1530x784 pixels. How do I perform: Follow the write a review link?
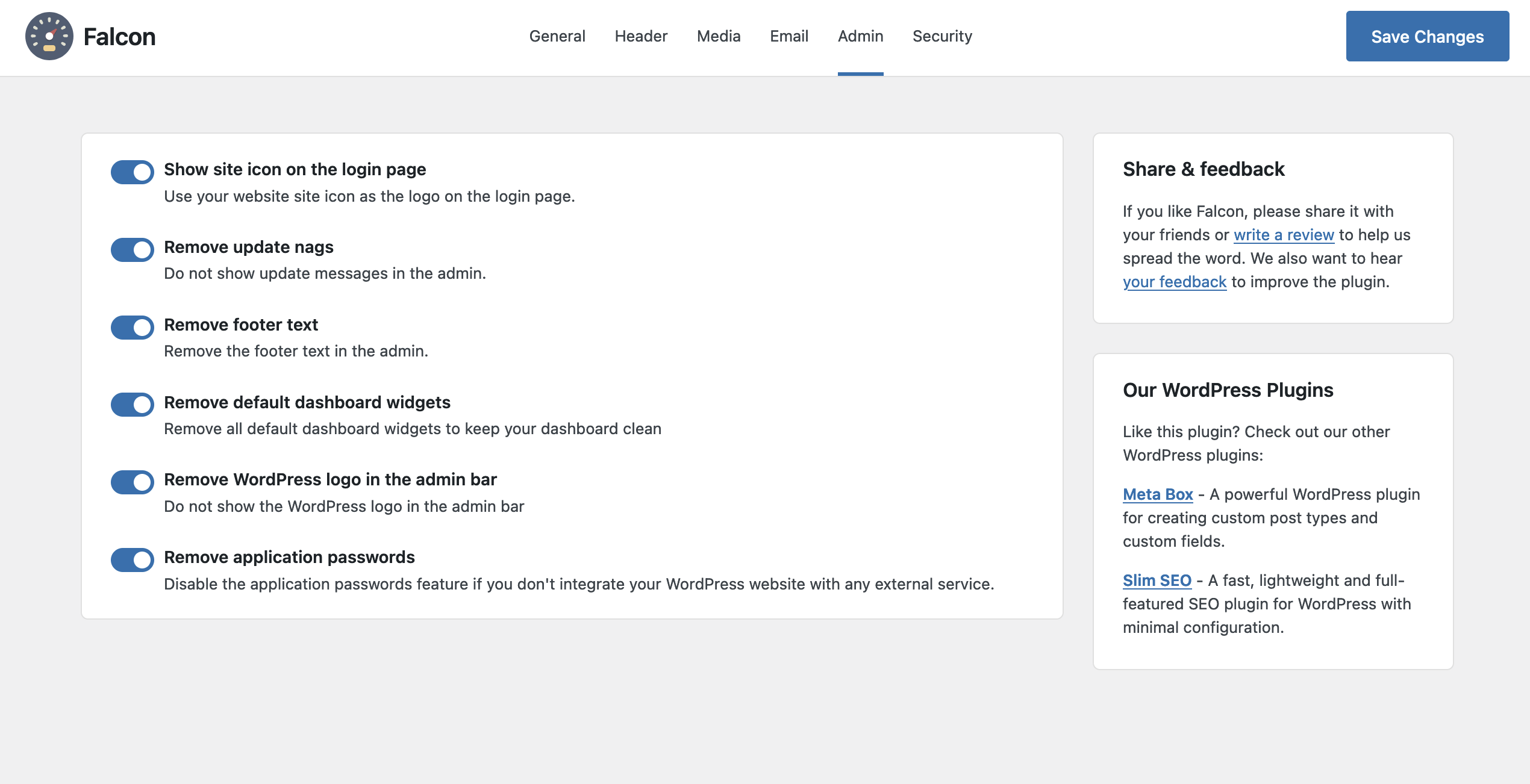pos(1284,235)
